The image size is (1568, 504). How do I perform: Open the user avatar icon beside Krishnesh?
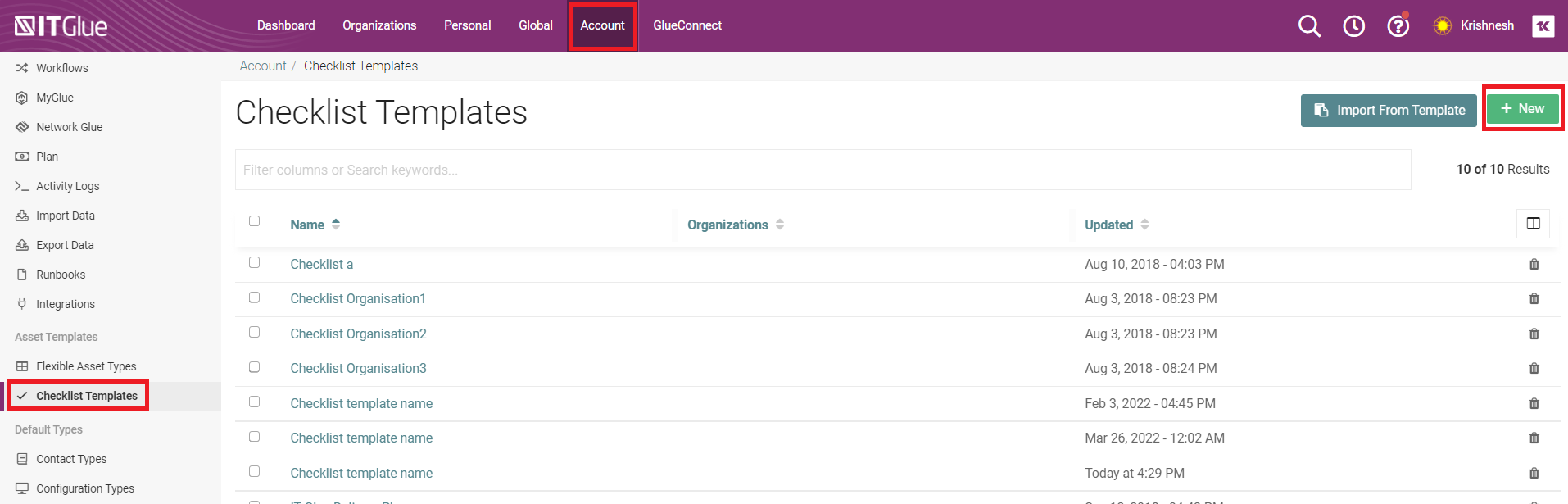pyautogui.click(x=1543, y=26)
